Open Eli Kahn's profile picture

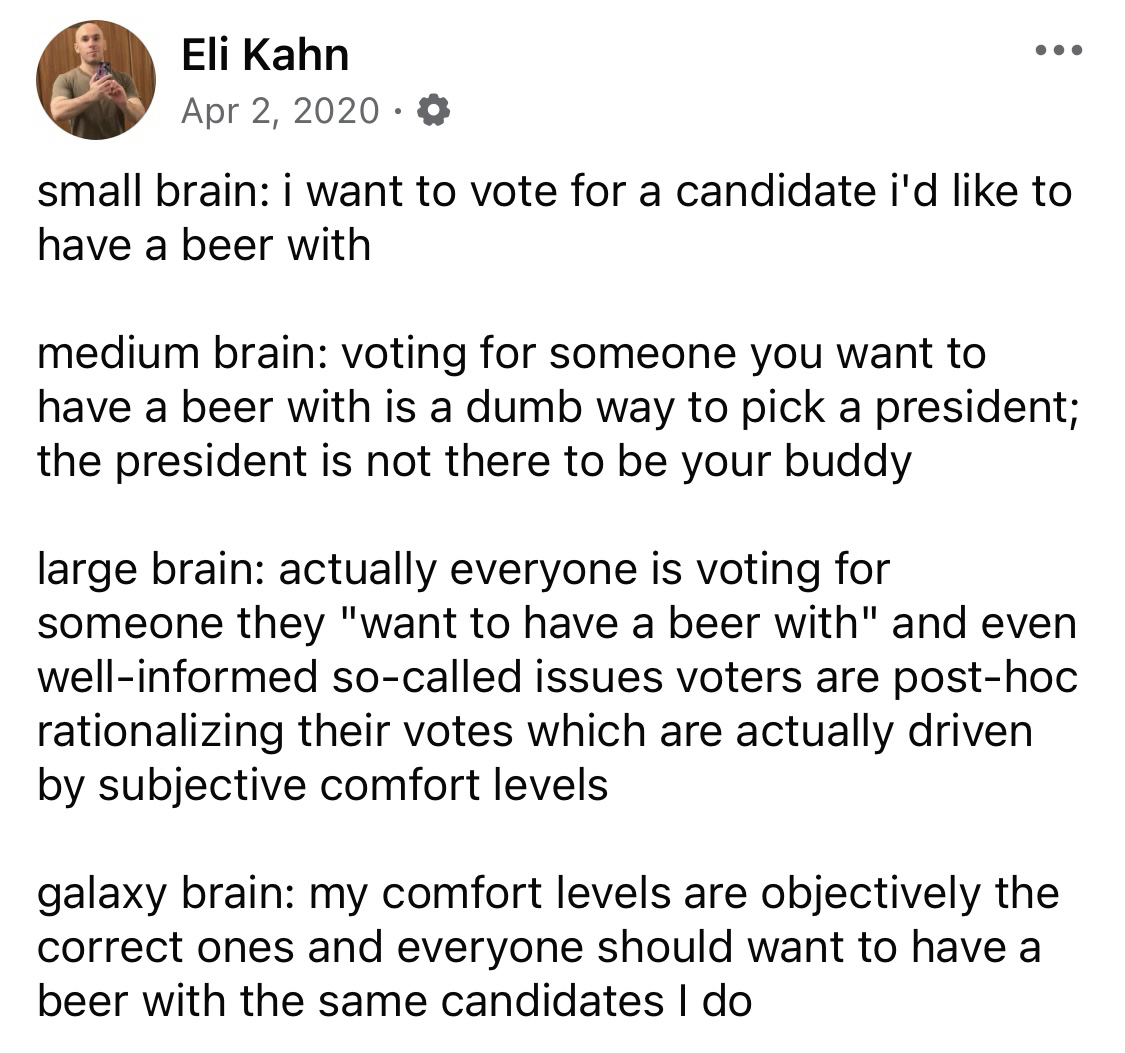point(96,79)
